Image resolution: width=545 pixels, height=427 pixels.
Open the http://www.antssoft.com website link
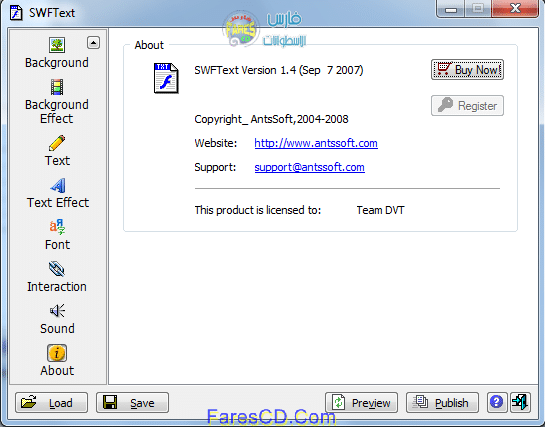(x=316, y=143)
